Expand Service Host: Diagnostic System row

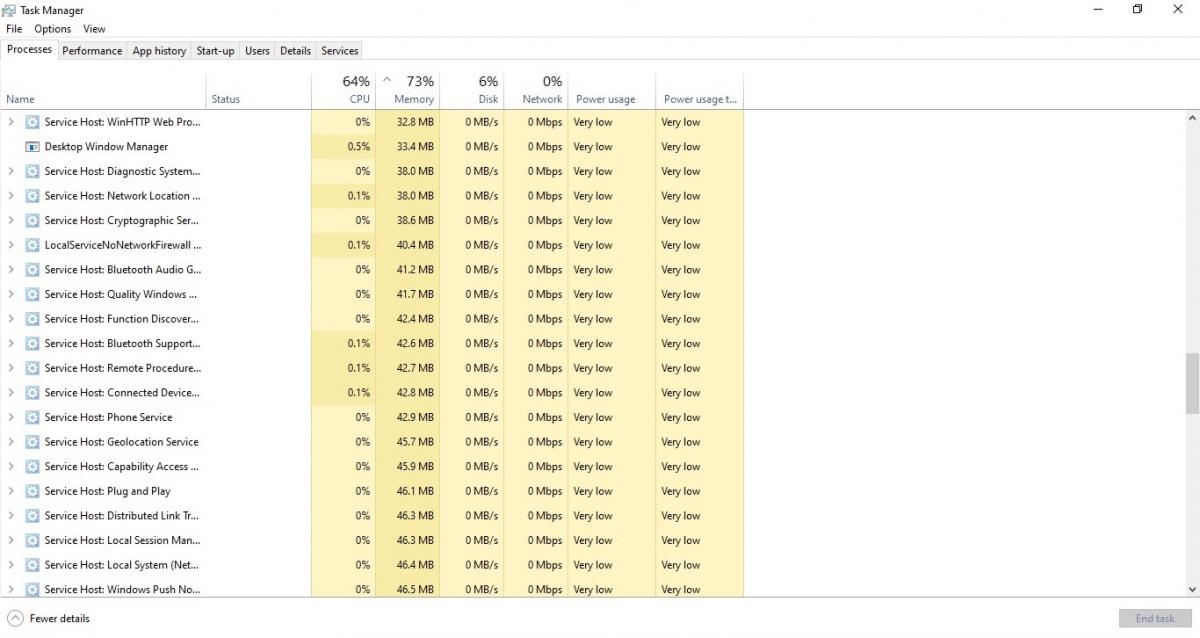click(x=11, y=171)
